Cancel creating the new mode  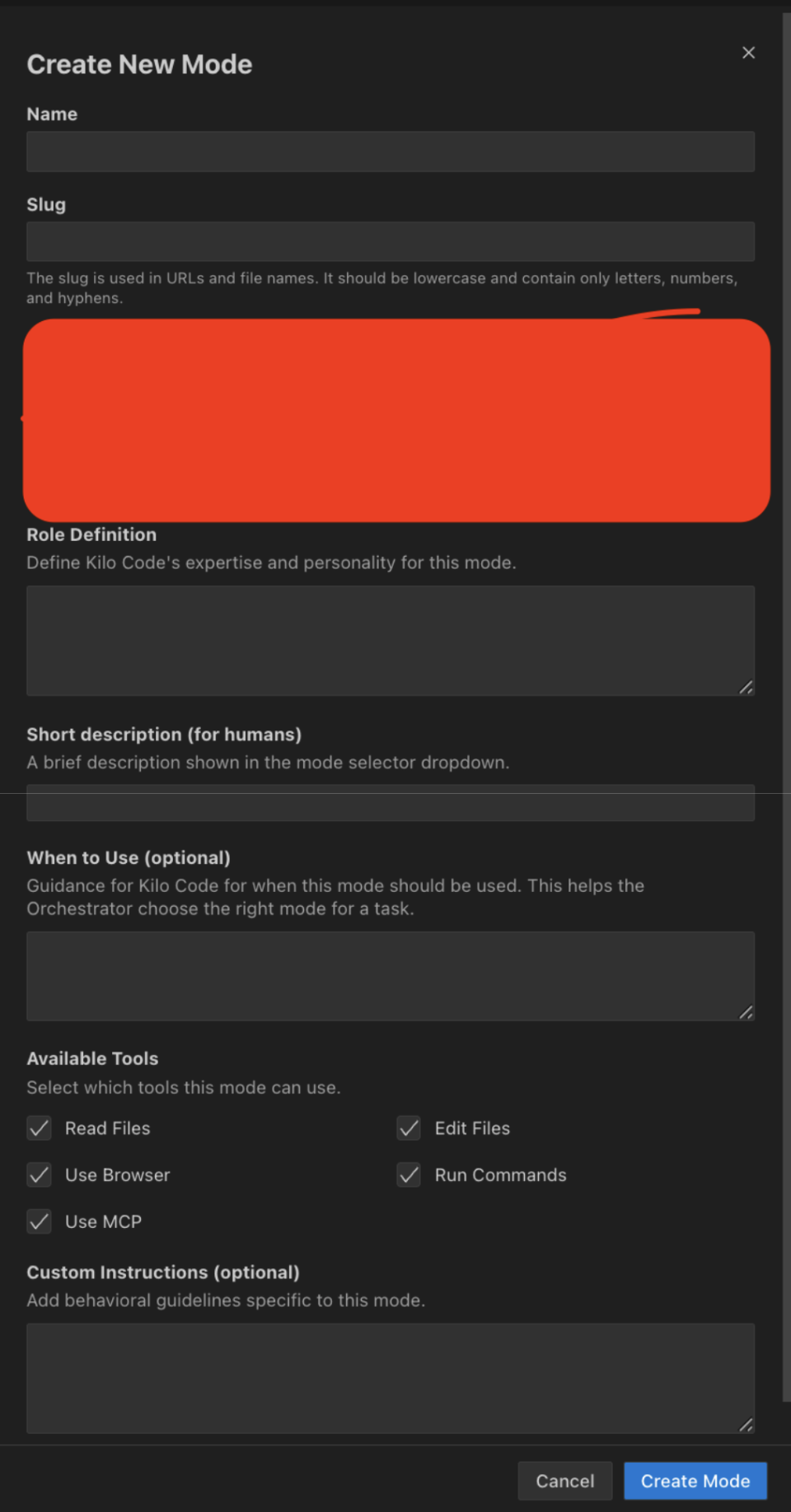[x=564, y=1481]
